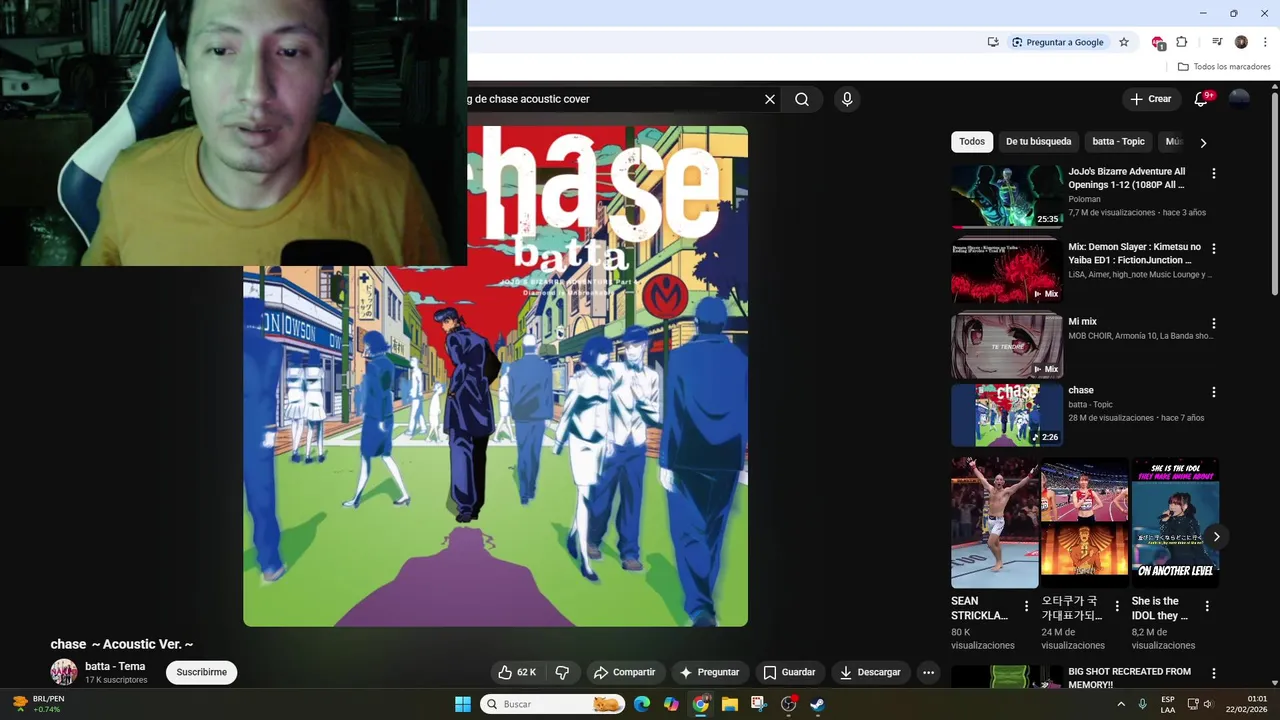1280x720 pixels.
Task: Click the Mix: Demon Slayer Kimetsu no Yaiba title
Action: [x=1134, y=253]
